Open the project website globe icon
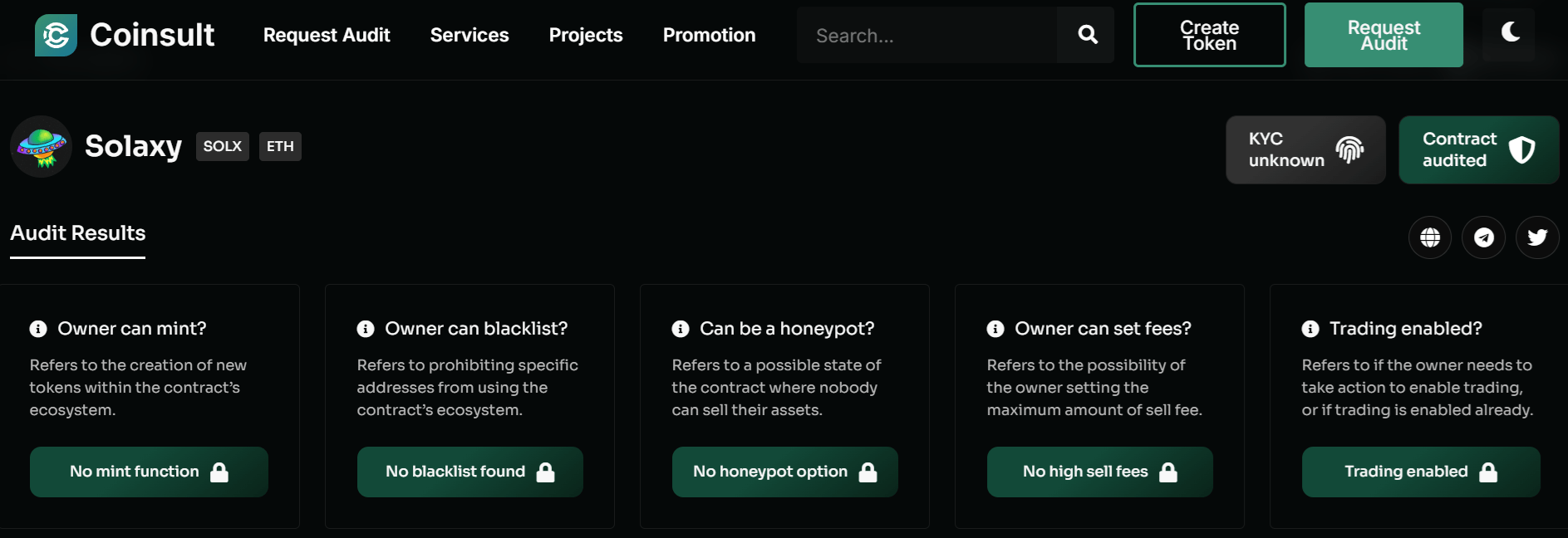Screen dimensions: 1568x538 coord(1430,237)
